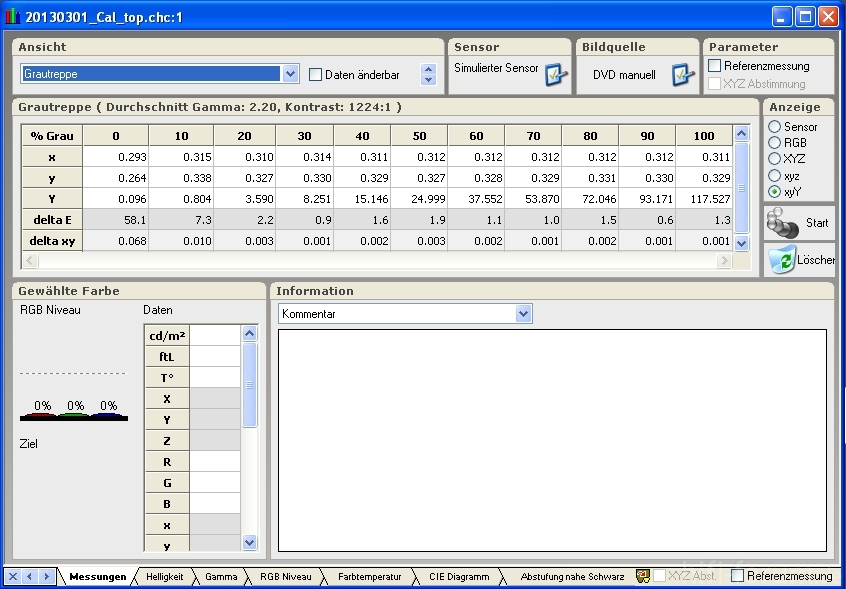This screenshot has width=846, height=589.
Task: Open the CIE Diagramm tab
Action: pos(459,577)
